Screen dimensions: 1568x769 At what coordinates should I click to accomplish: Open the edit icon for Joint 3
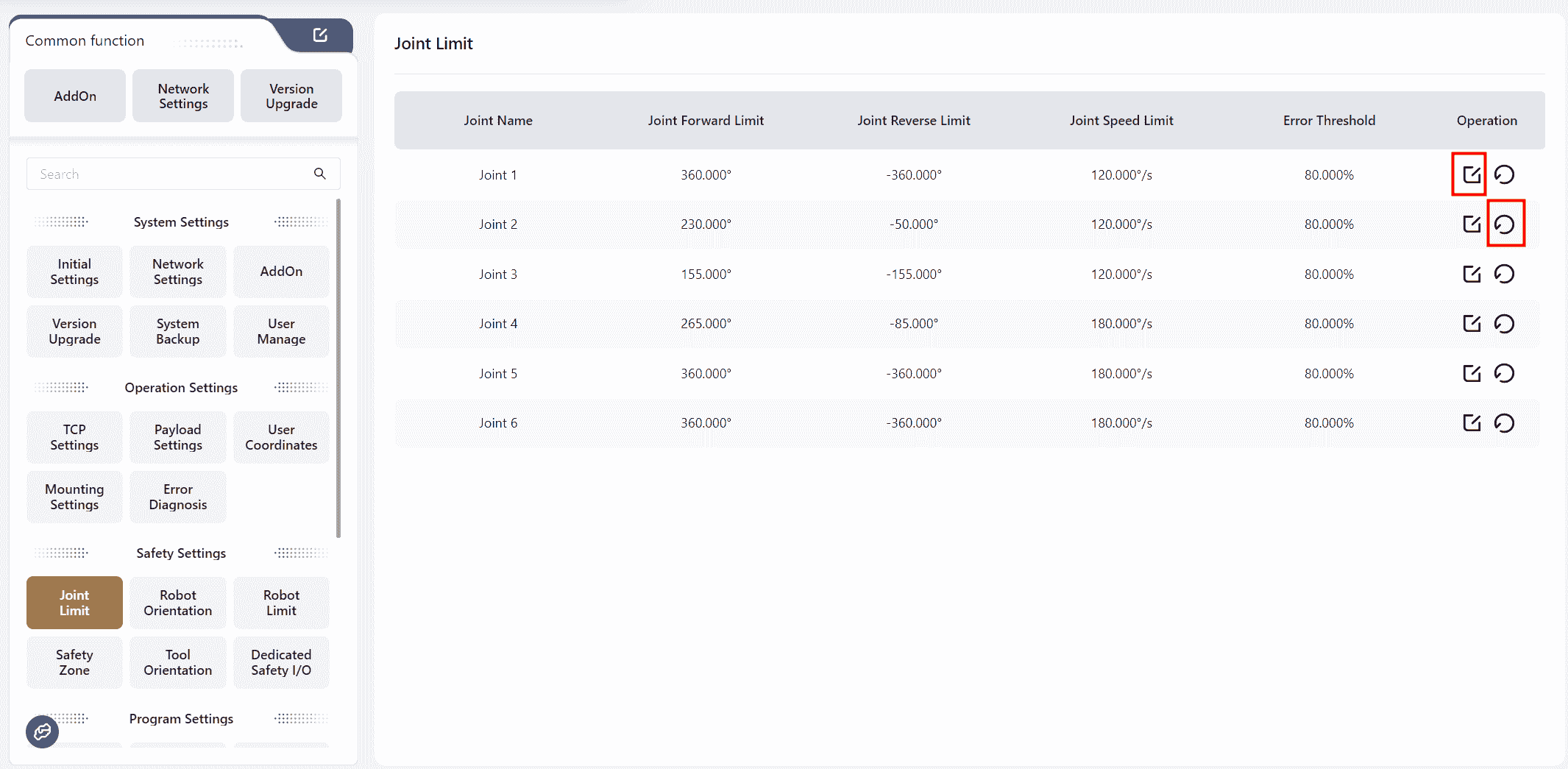pyautogui.click(x=1471, y=274)
